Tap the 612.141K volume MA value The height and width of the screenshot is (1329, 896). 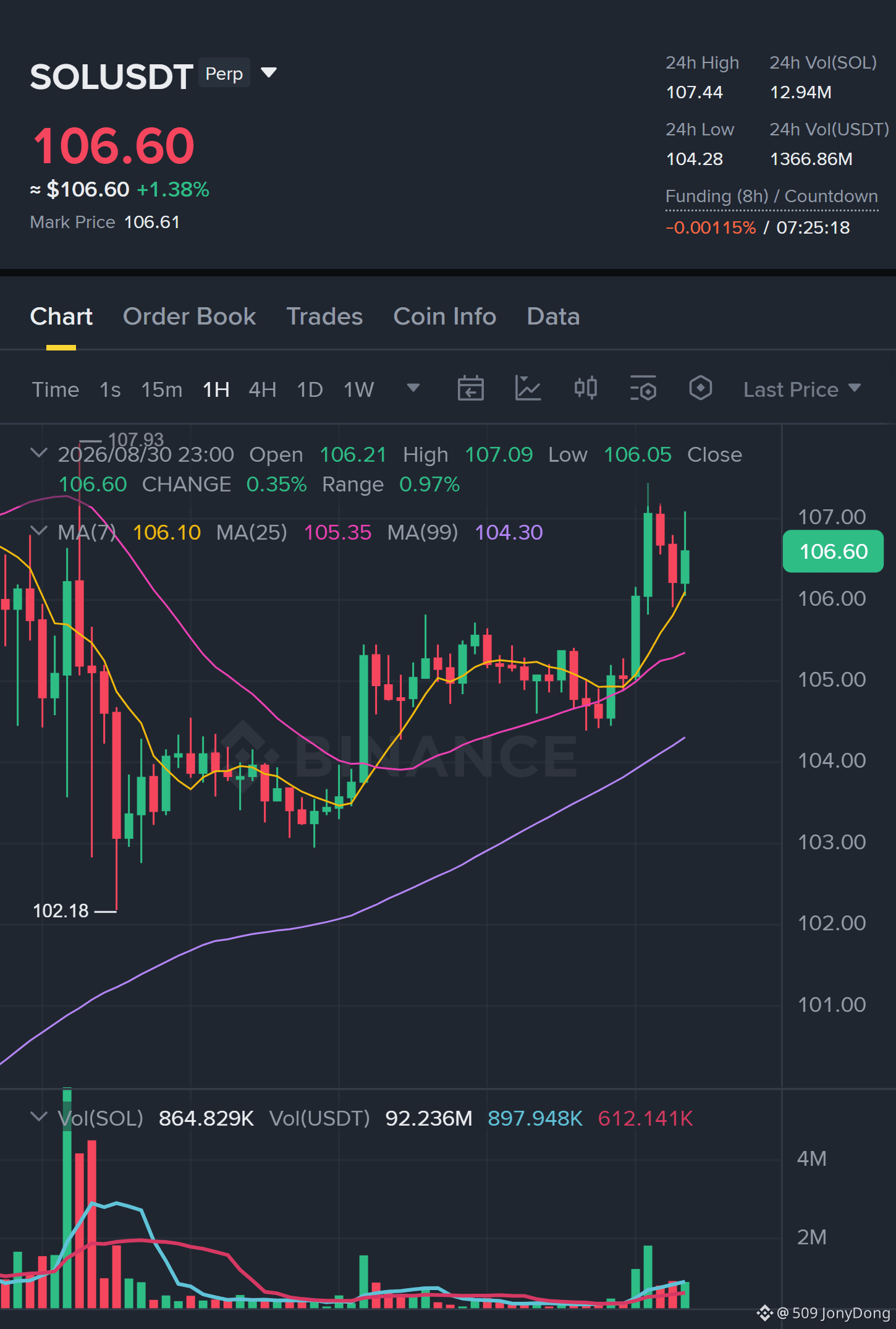click(645, 1118)
